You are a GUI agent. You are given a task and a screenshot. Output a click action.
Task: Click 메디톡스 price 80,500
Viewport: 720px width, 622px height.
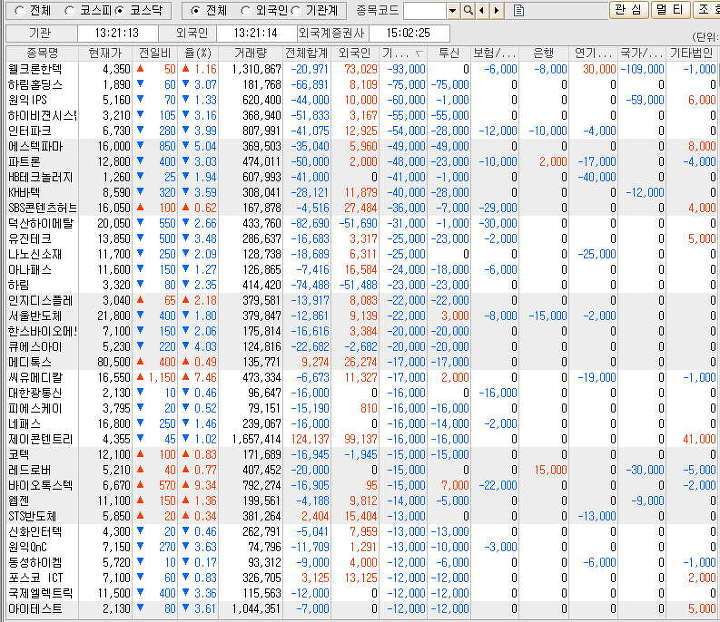point(114,362)
